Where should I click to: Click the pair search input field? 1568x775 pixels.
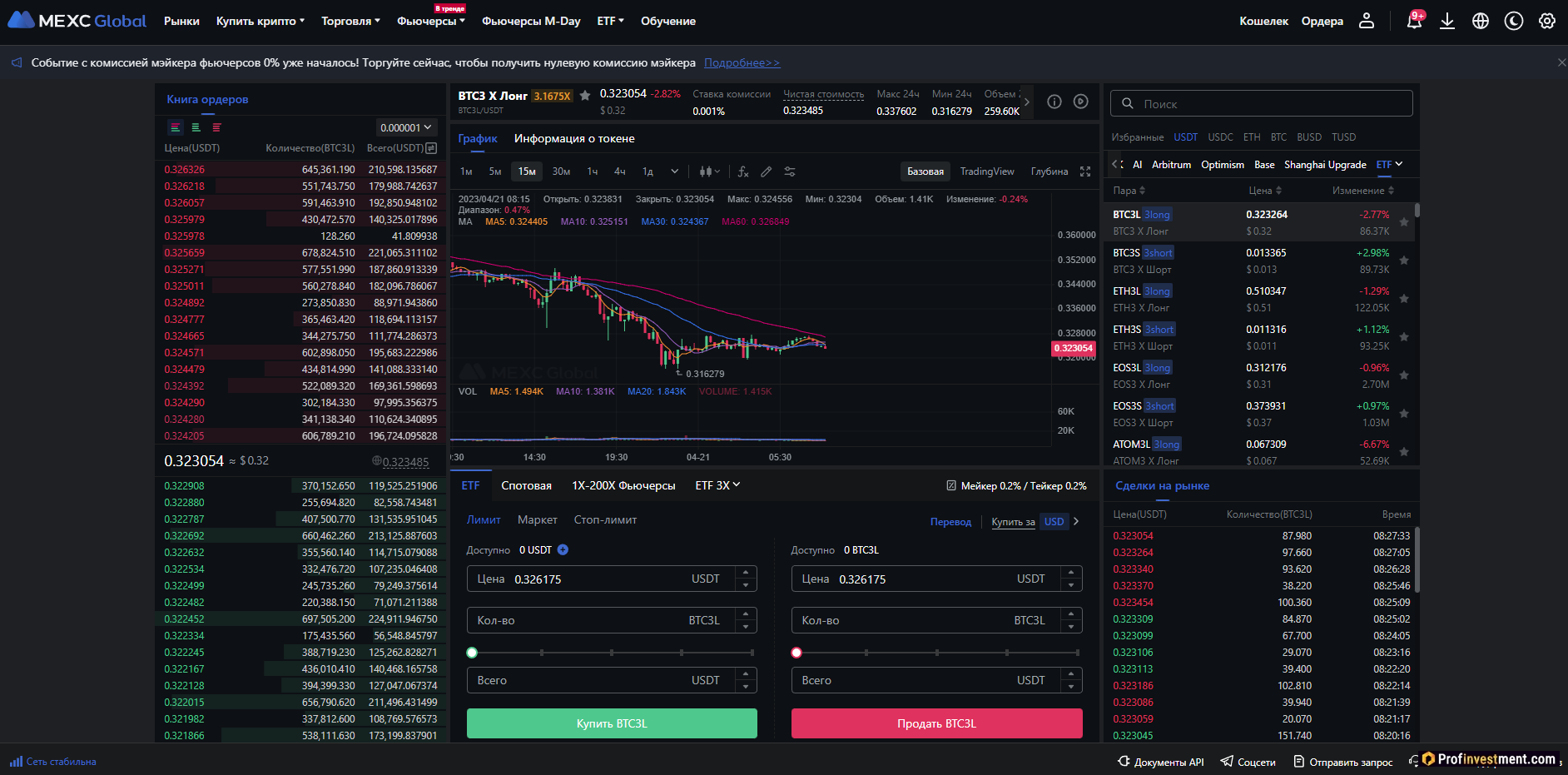(x=1262, y=103)
